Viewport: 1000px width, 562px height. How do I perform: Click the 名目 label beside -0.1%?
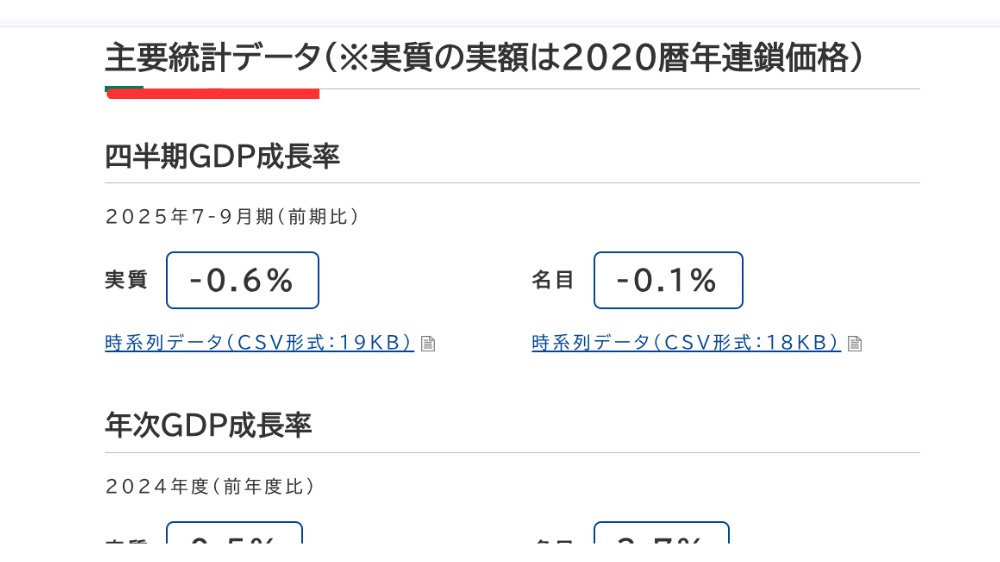pos(553,280)
